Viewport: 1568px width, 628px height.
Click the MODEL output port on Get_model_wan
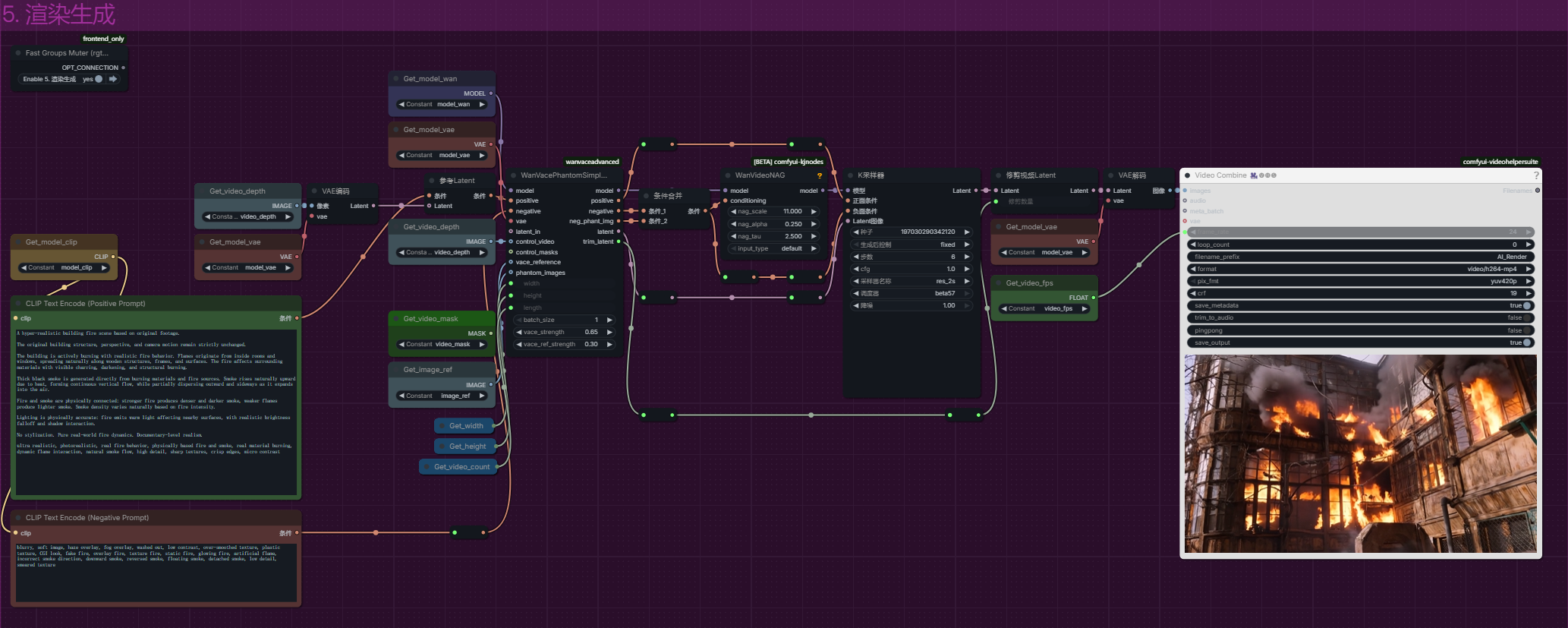click(x=491, y=93)
